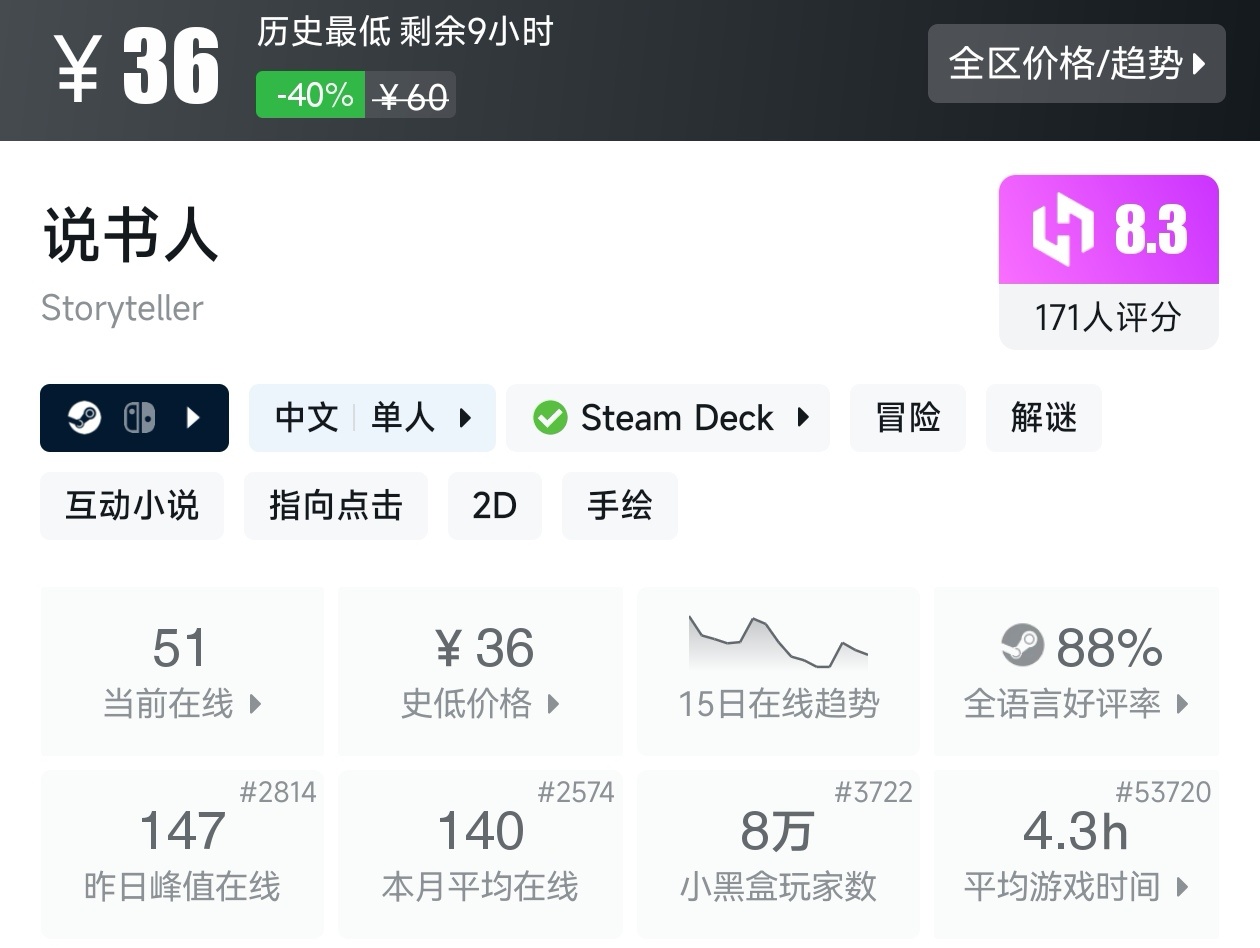Expand the platform list arrow
Screen dimensions: 1260x948
pyautogui.click(x=194, y=418)
